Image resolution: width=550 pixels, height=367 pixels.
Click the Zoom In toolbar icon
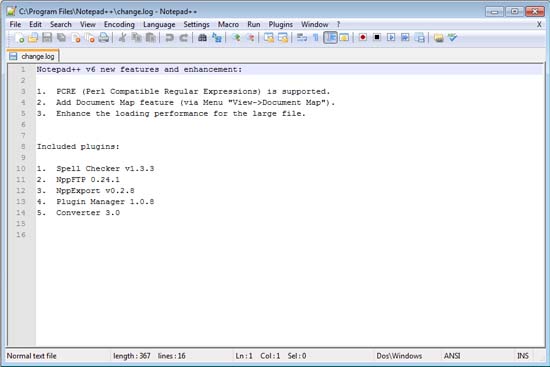click(x=236, y=38)
